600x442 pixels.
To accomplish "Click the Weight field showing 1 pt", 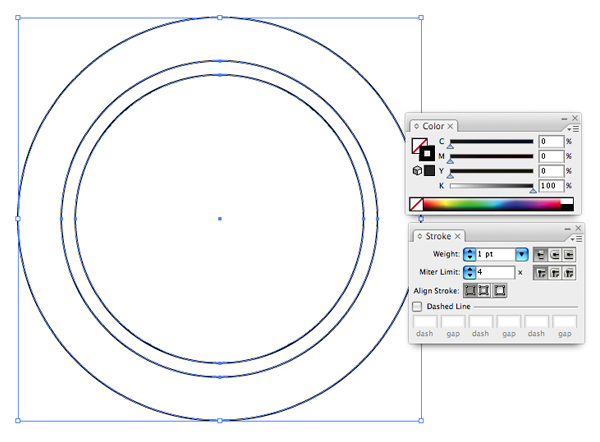I will point(496,254).
